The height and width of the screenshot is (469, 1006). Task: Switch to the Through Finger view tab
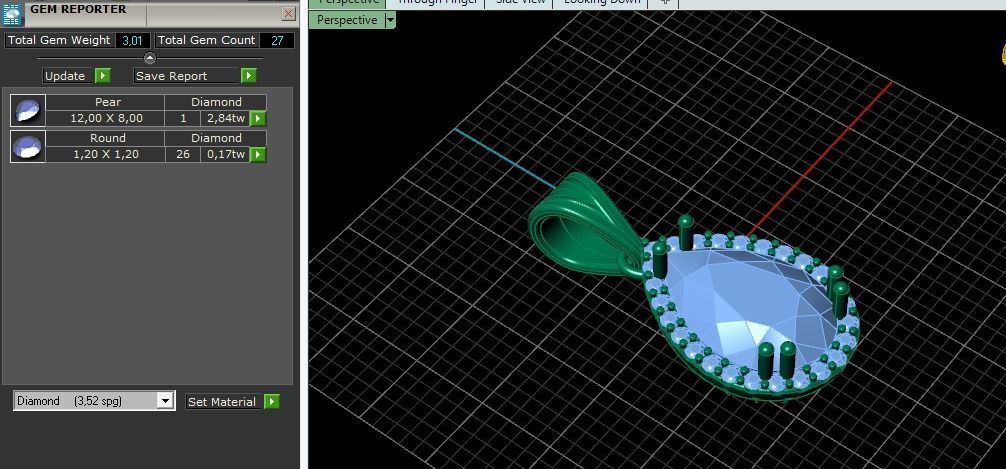437,2
